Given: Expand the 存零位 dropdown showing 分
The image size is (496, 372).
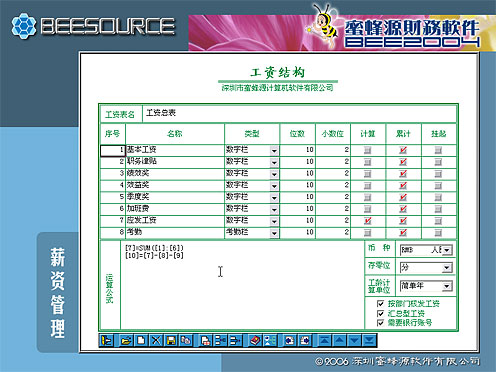Looking at the screenshot, I should pyautogui.click(x=447, y=268).
